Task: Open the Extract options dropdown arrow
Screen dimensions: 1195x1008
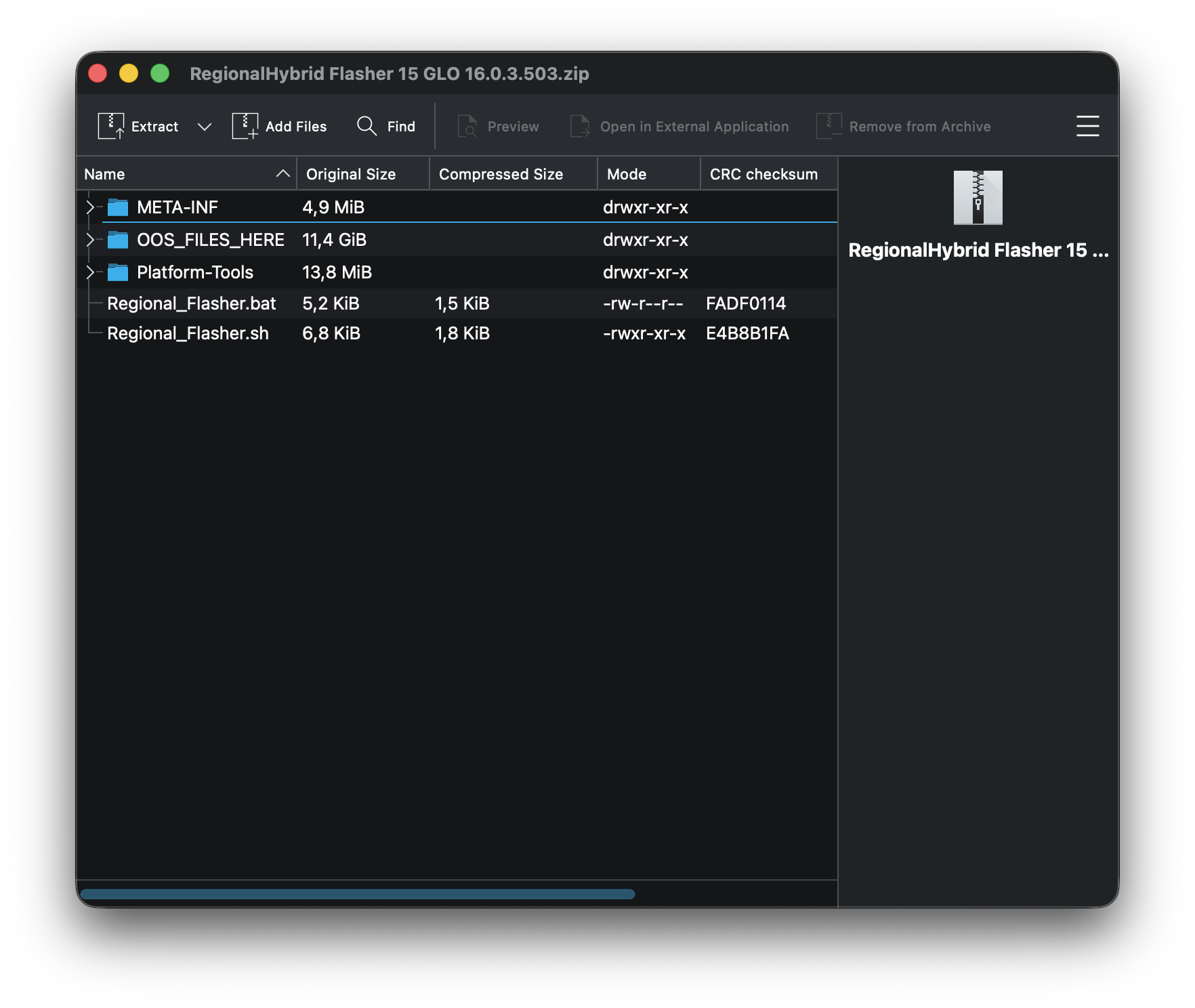Action: 204,127
